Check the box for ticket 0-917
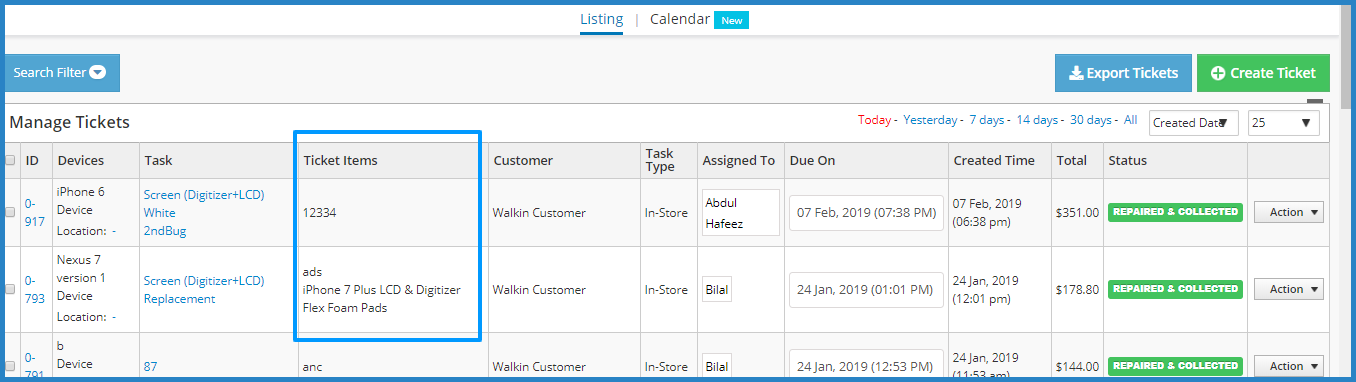 click(x=11, y=212)
